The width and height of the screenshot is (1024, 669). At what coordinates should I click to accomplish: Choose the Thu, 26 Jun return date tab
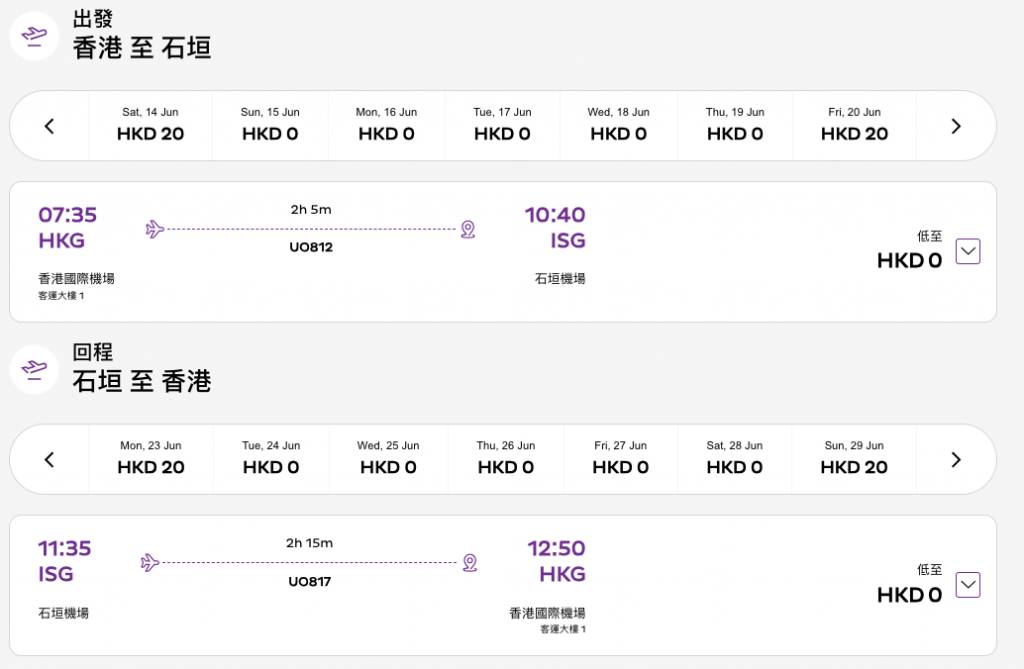click(x=505, y=458)
